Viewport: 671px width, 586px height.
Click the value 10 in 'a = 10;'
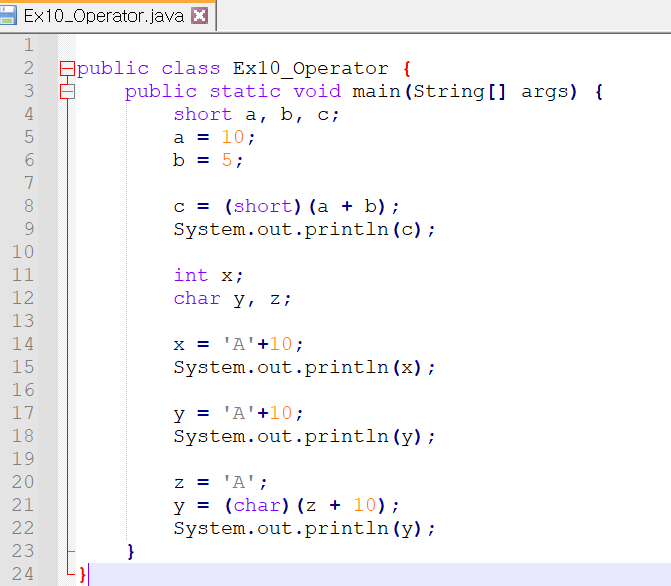[233, 137]
